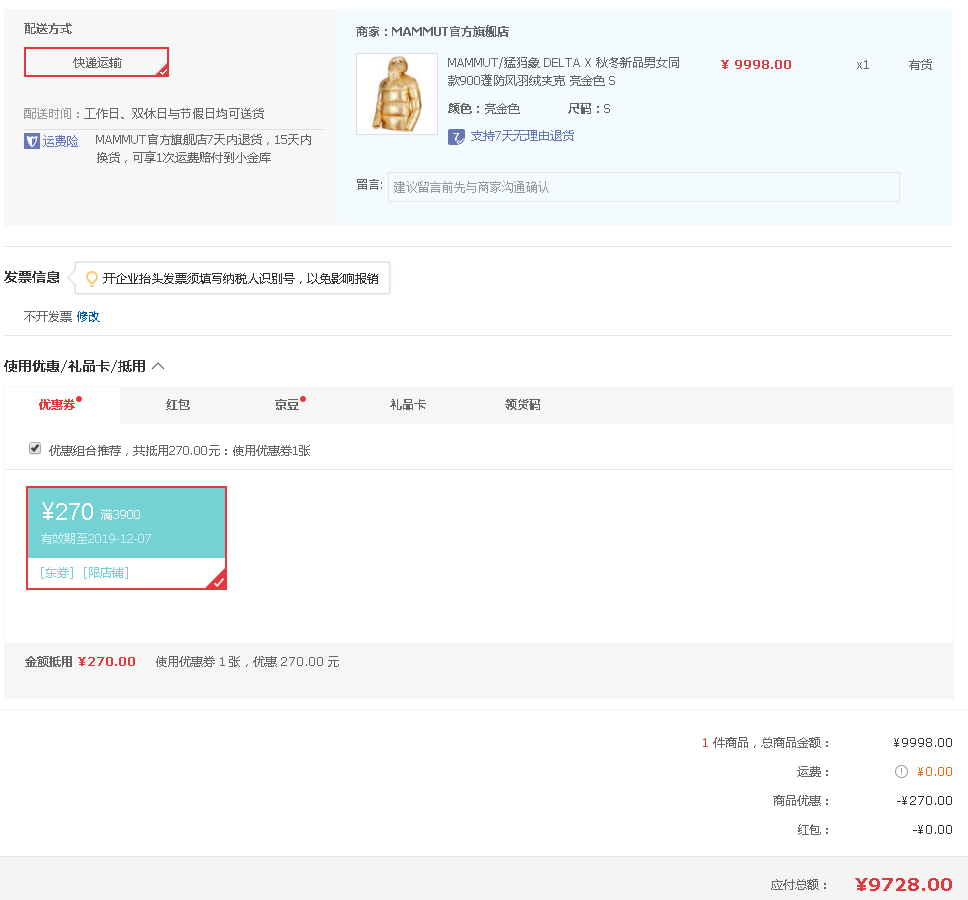This screenshot has width=968, height=900.
Task: Switch to the 领货码 tab
Action: (x=522, y=405)
